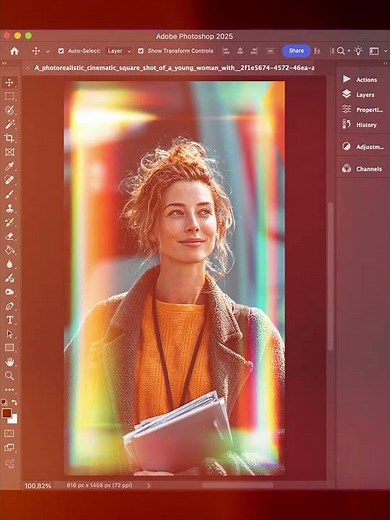
Task: Select the Type tool
Action: (x=9, y=320)
